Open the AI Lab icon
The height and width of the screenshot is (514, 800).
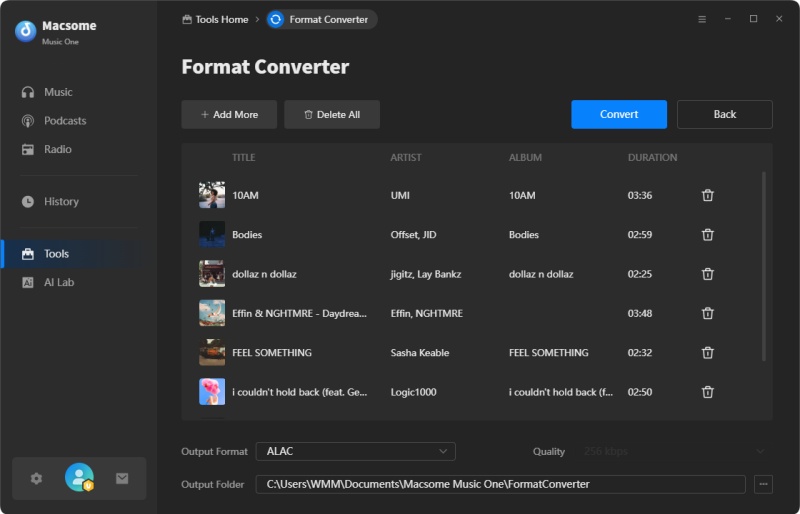coord(28,282)
